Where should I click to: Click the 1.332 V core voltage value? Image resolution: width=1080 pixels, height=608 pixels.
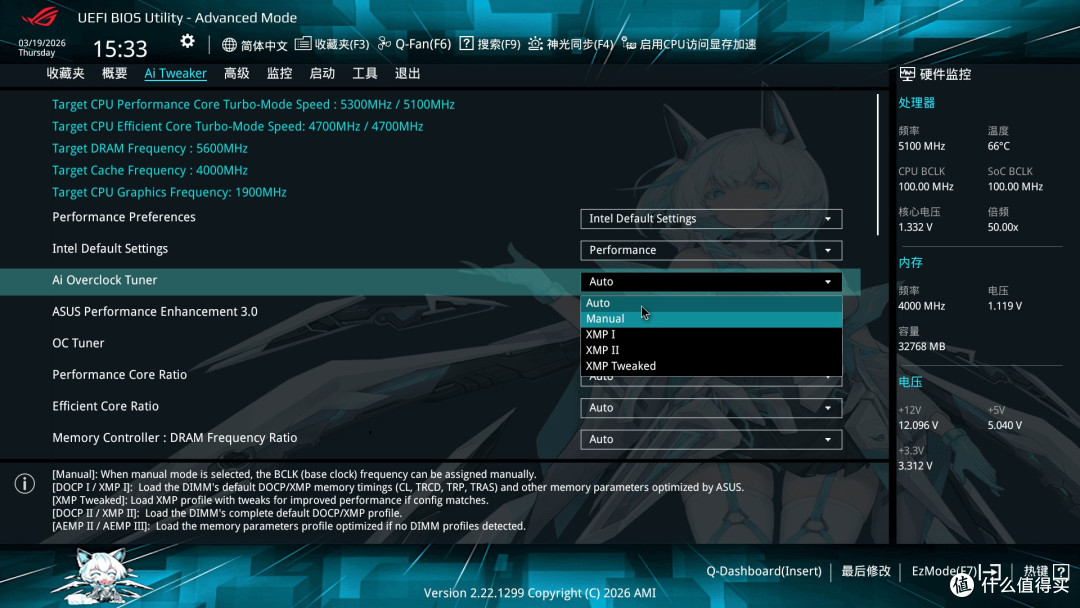click(915, 227)
